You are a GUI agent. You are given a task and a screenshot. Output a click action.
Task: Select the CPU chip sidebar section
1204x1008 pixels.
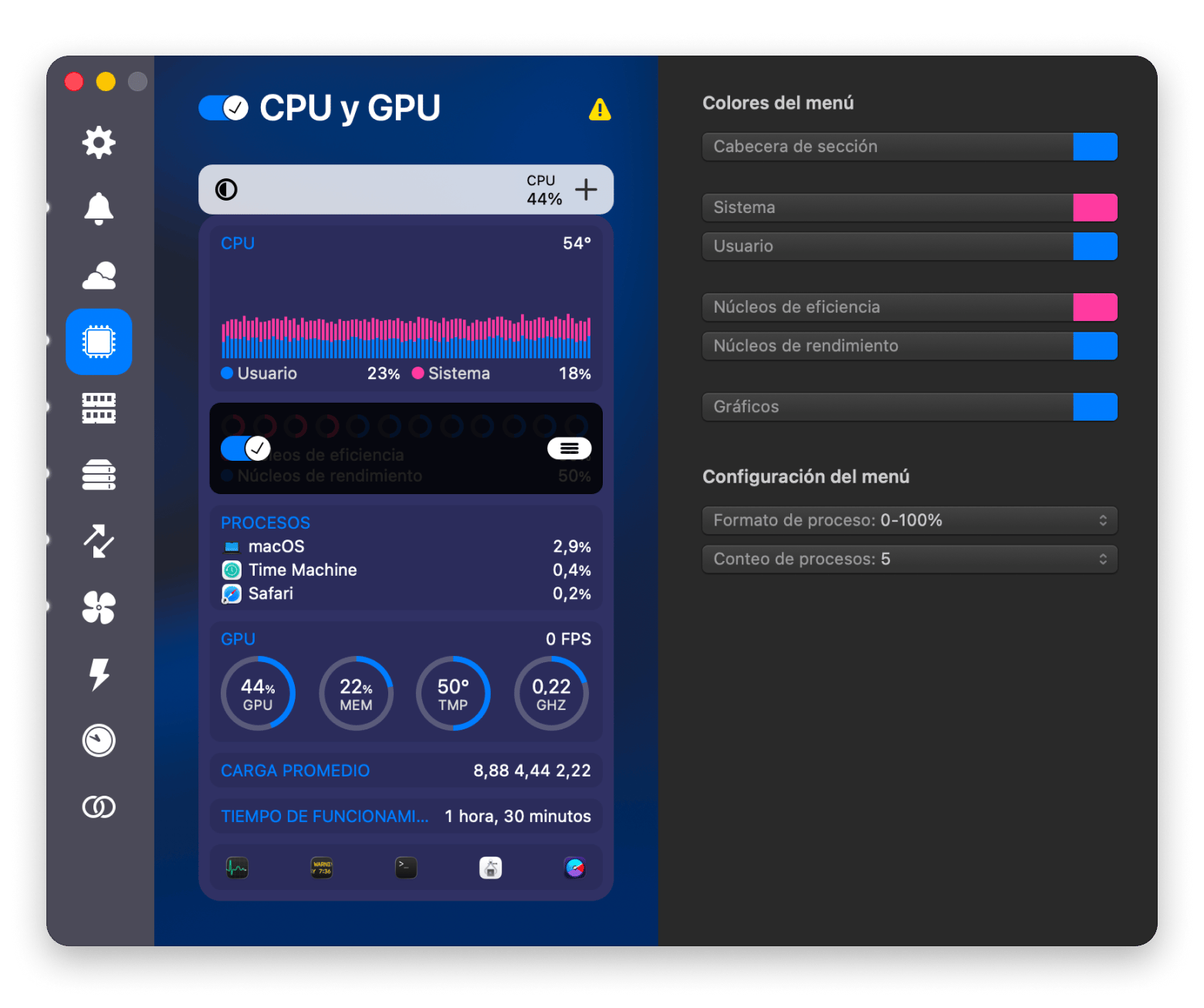99,342
